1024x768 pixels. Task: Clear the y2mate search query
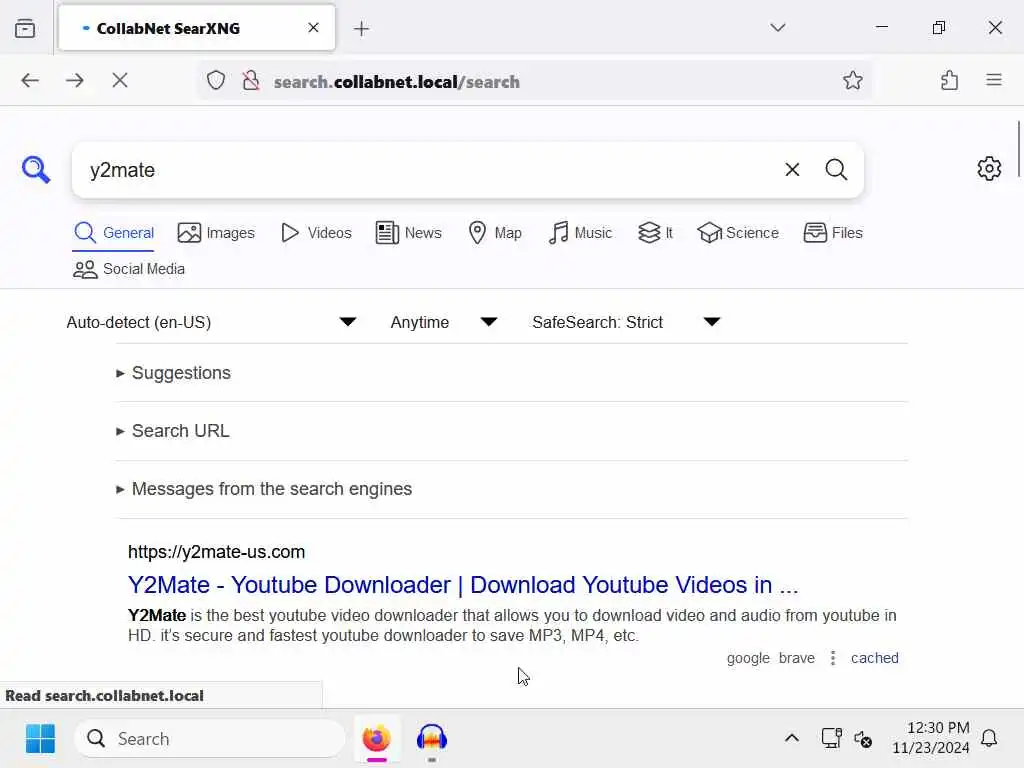coord(792,170)
